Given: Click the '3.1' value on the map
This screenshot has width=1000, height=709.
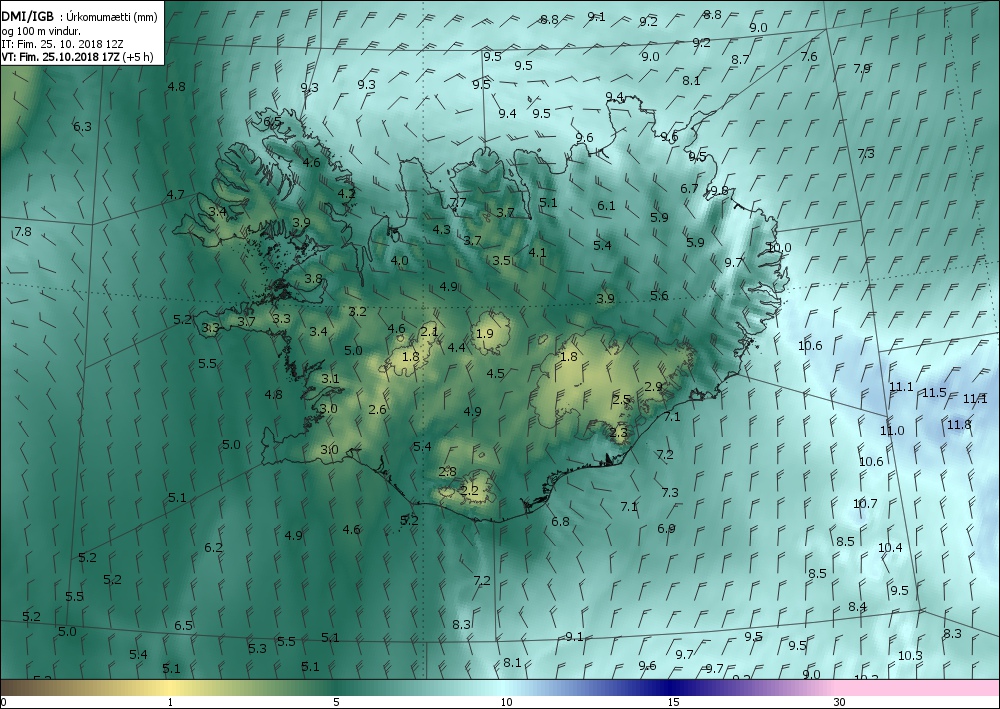Looking at the screenshot, I should 330,379.
